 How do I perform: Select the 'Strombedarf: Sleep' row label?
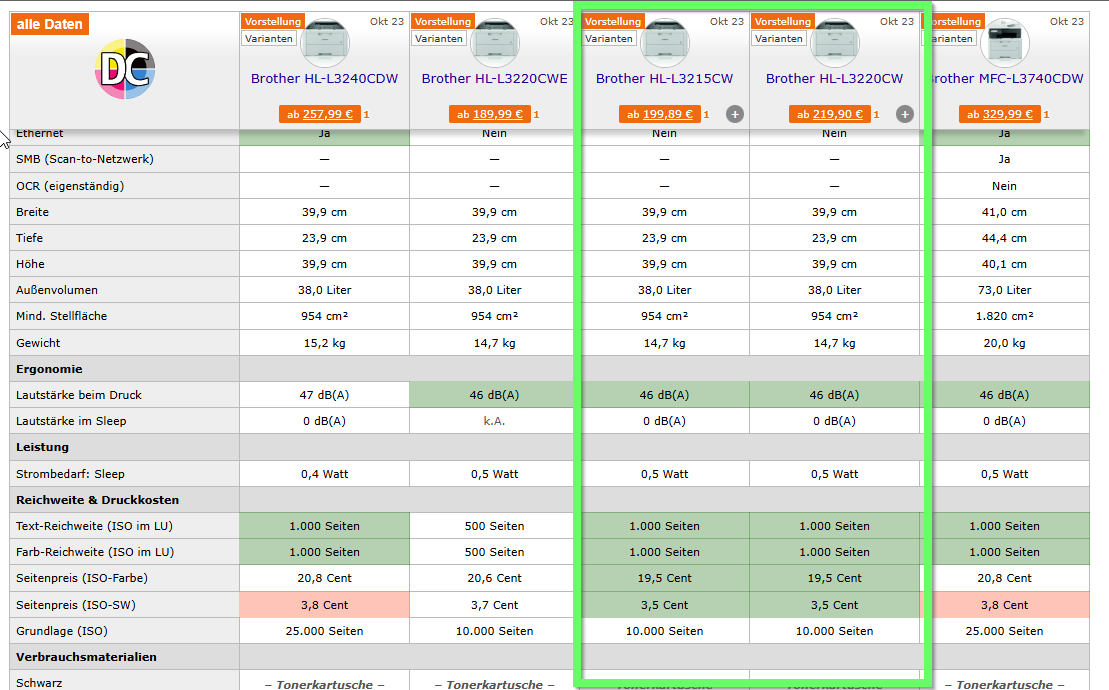point(71,474)
